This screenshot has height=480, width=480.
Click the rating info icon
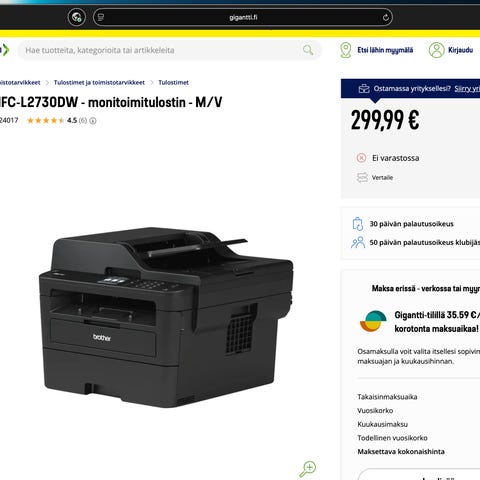tap(93, 121)
